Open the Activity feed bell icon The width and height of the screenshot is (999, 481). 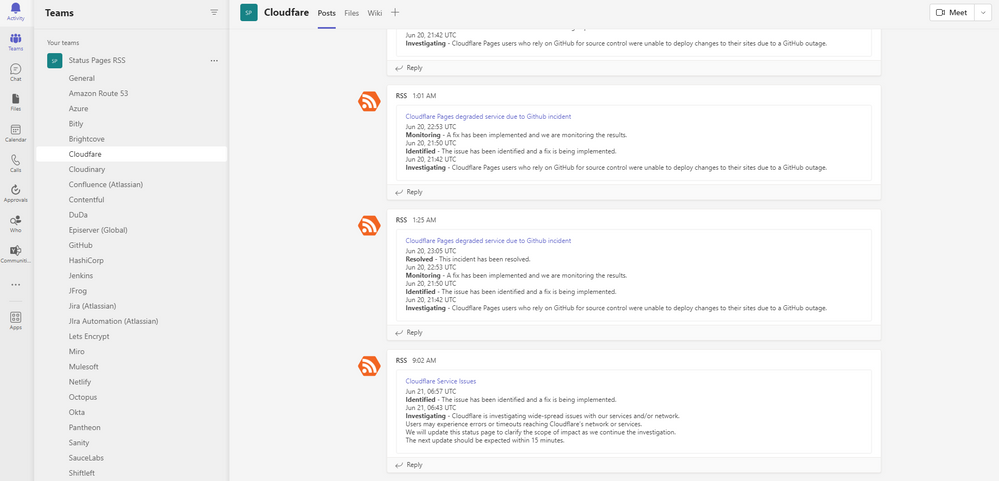tap(16, 8)
